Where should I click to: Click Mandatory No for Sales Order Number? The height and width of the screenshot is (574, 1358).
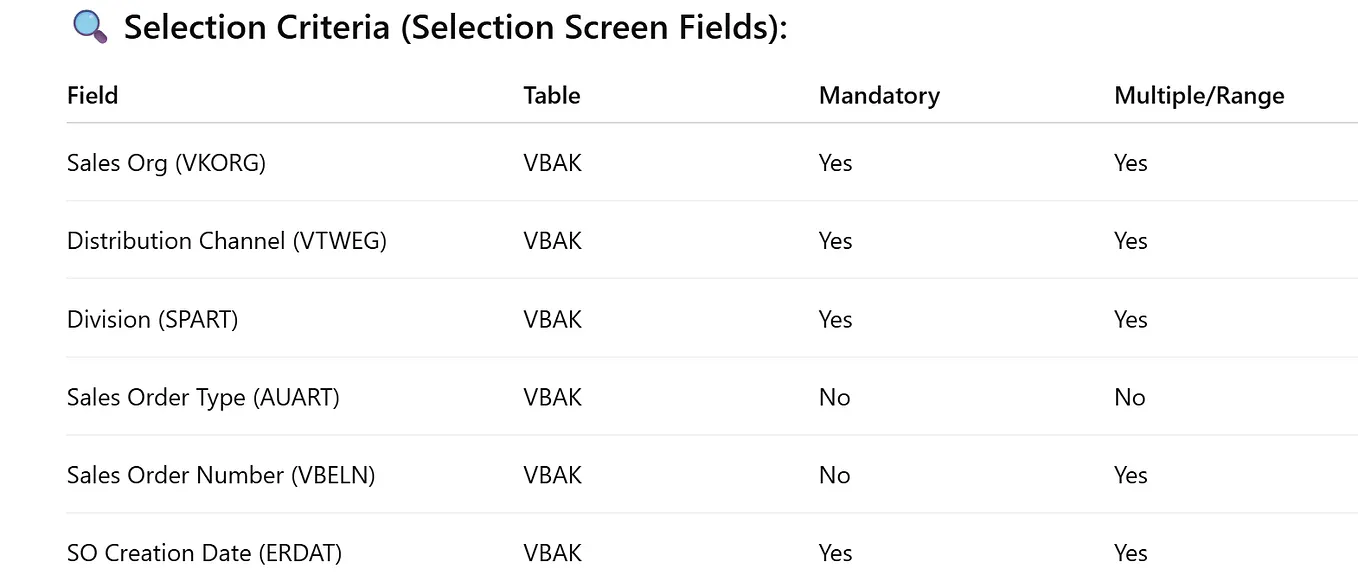834,476
